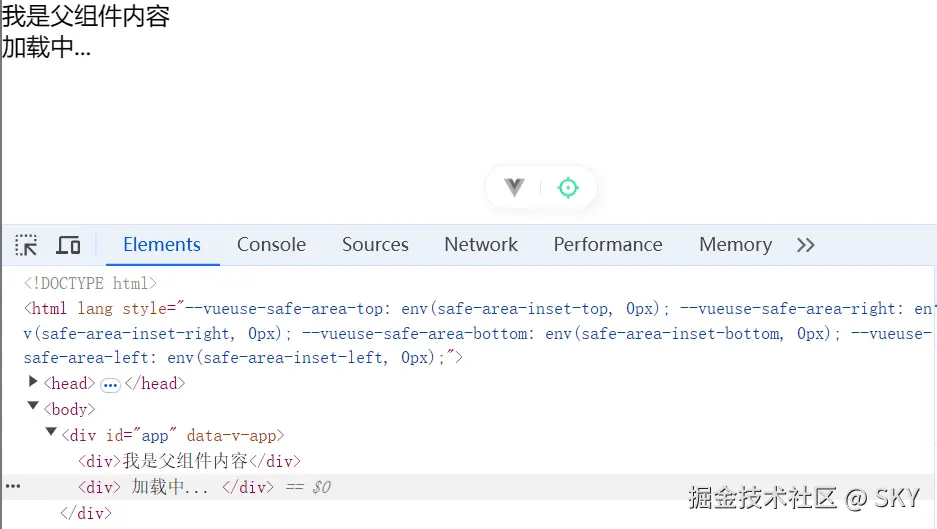
Task: Activate the inspect element picker icon
Action: point(26,245)
